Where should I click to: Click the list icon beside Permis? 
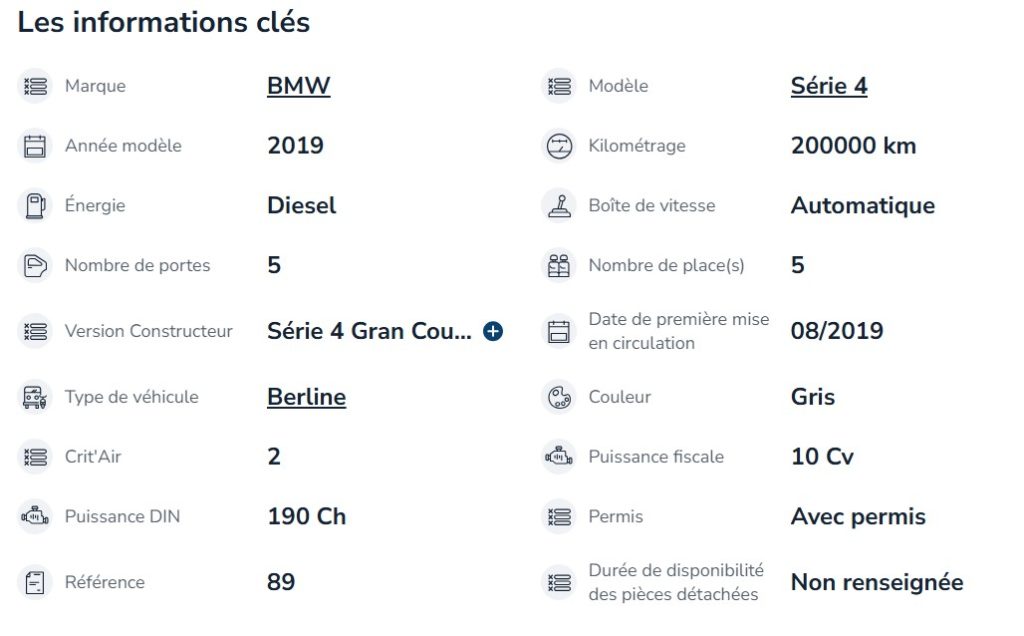pos(558,517)
